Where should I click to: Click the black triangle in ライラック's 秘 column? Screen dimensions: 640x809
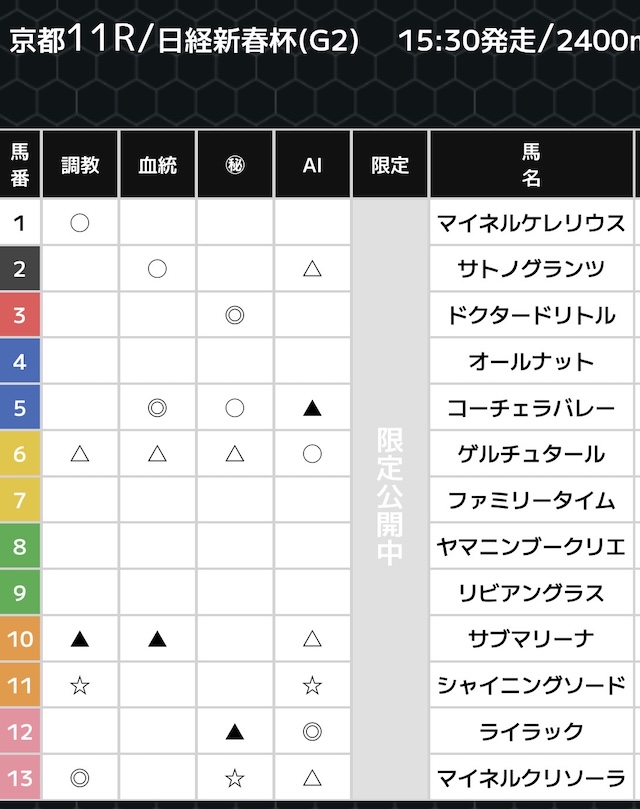(235, 732)
